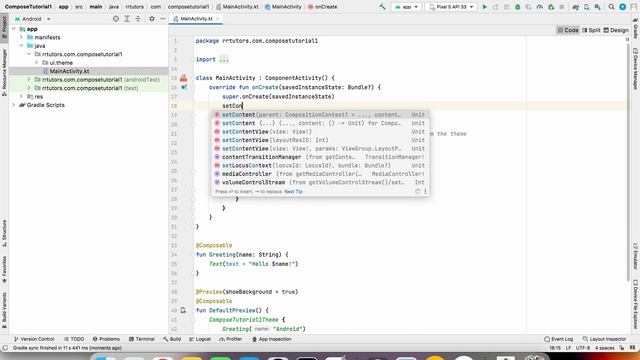Screen dimensions: 640x360
Task: Click the Attach Debugger to Process icon
Action: 551,7
